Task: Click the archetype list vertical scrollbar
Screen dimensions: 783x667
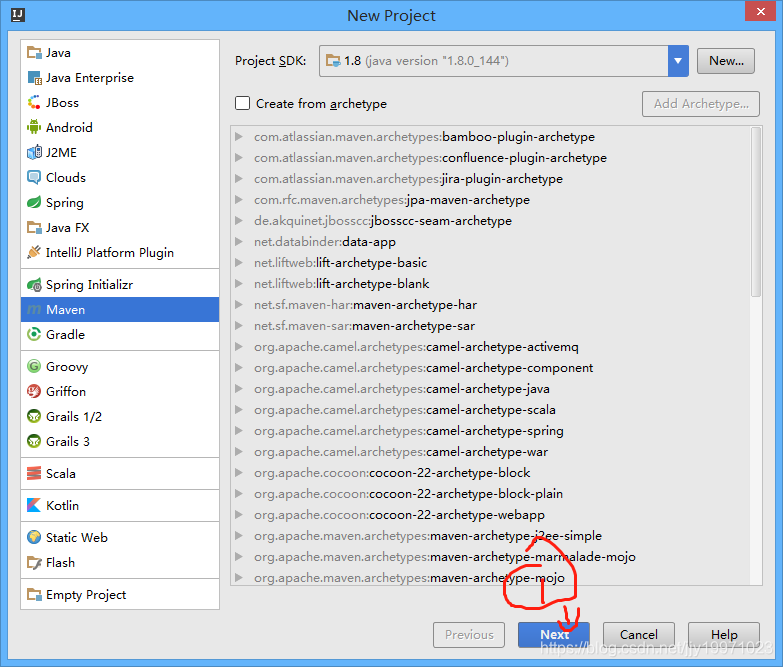Action: click(x=756, y=212)
